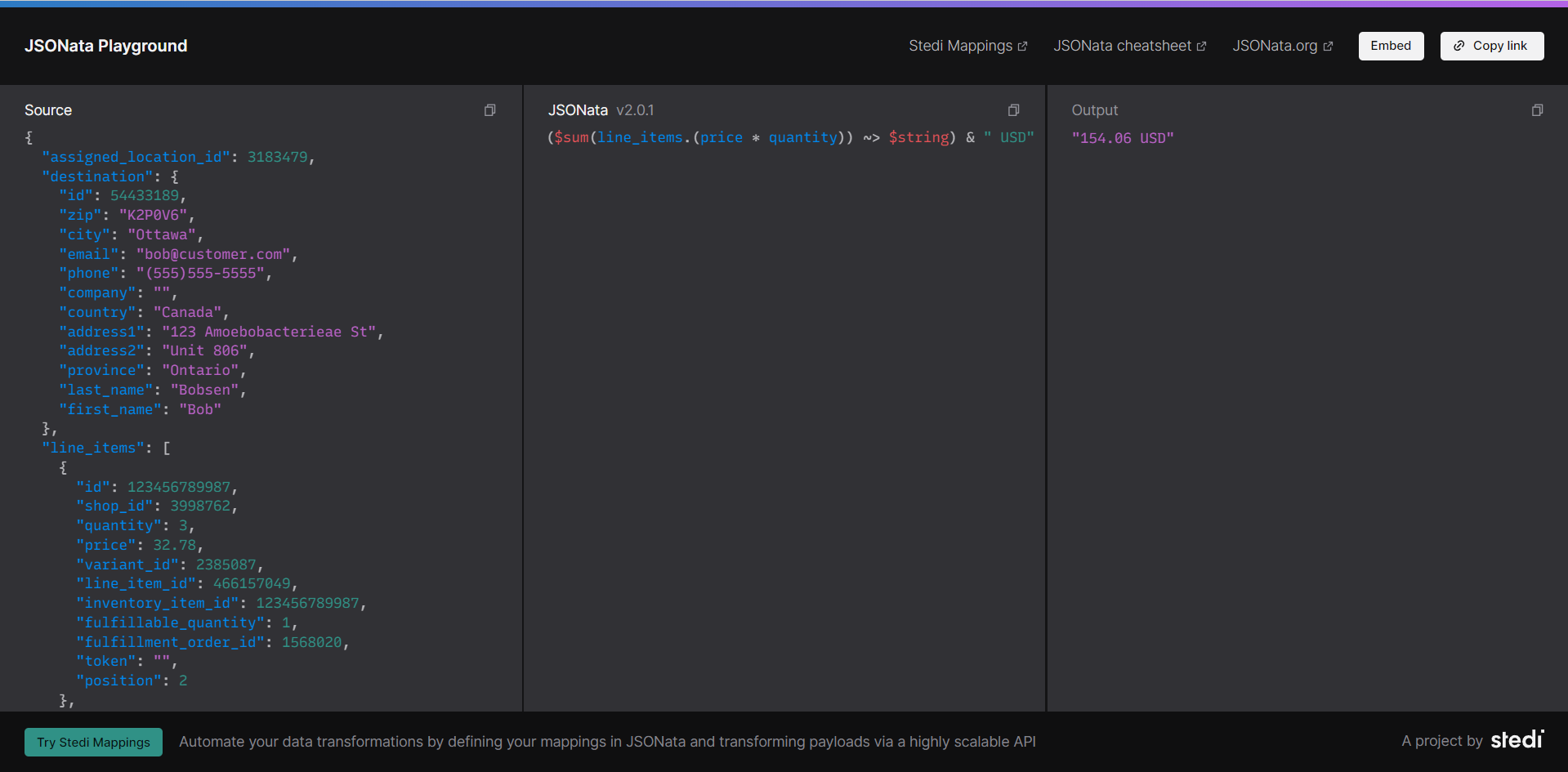The image size is (1568, 772).
Task: Click the first_name value "Bob"
Action: tap(200, 409)
